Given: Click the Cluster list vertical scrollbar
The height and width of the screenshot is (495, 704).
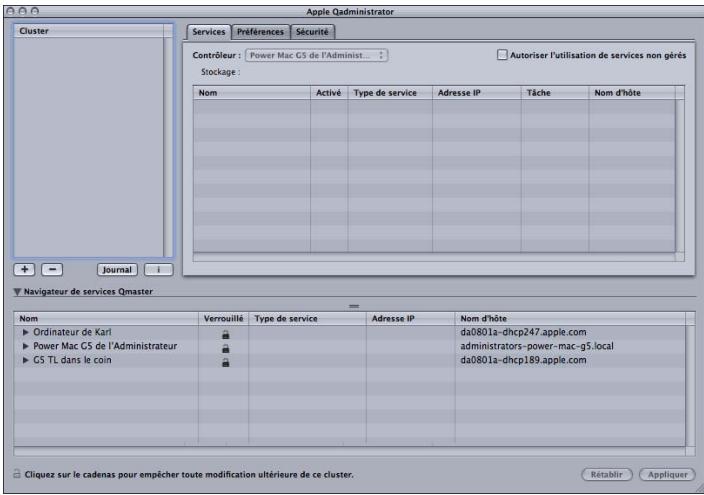Looking at the screenshot, I should [168, 147].
